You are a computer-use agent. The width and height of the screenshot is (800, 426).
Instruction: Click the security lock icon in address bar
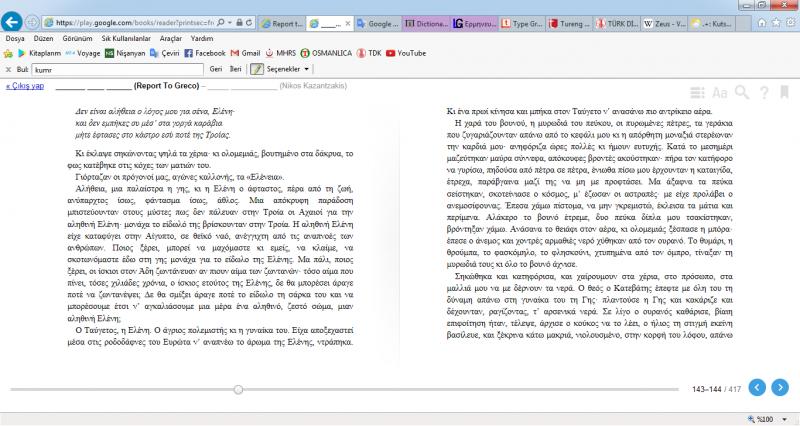pyautogui.click(x=239, y=23)
